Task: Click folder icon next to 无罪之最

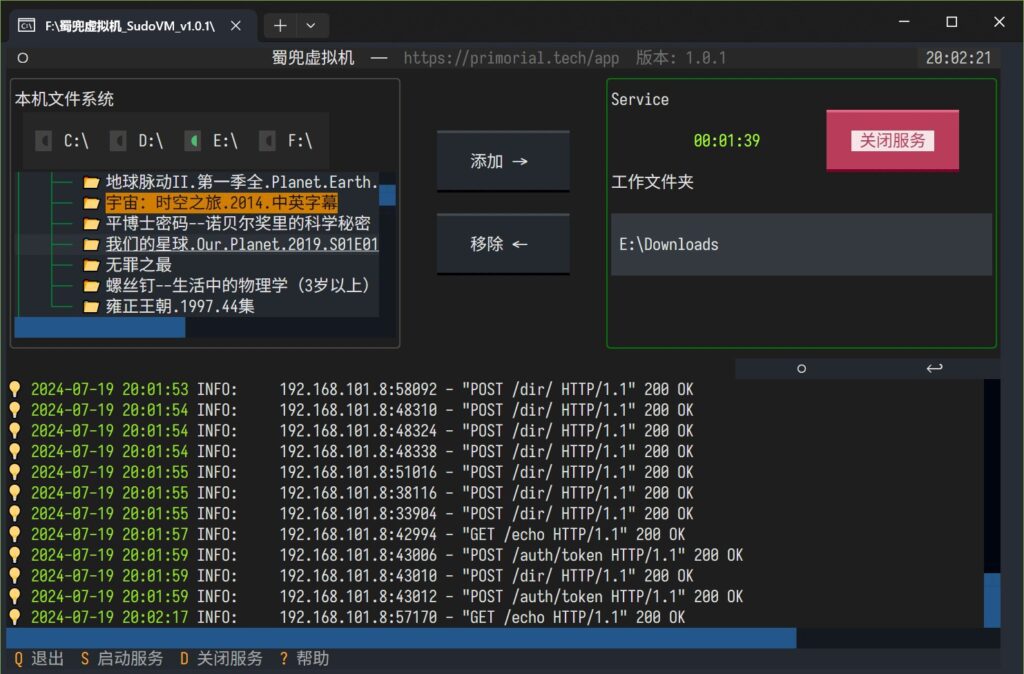Action: pyautogui.click(x=91, y=265)
